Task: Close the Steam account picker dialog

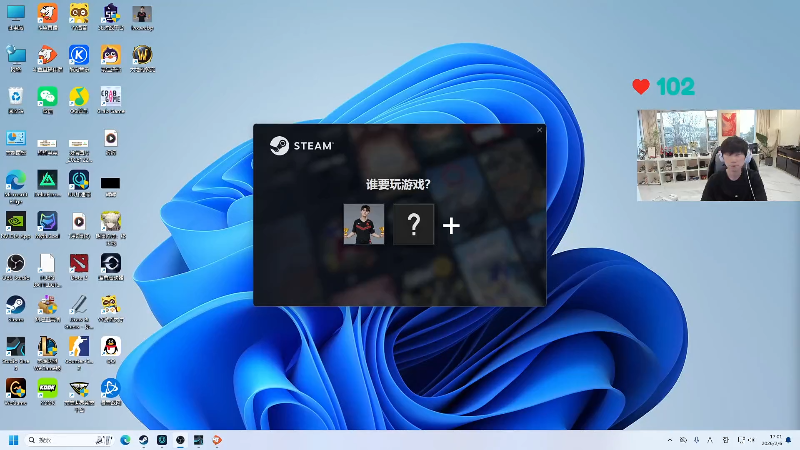Action: 539,130
